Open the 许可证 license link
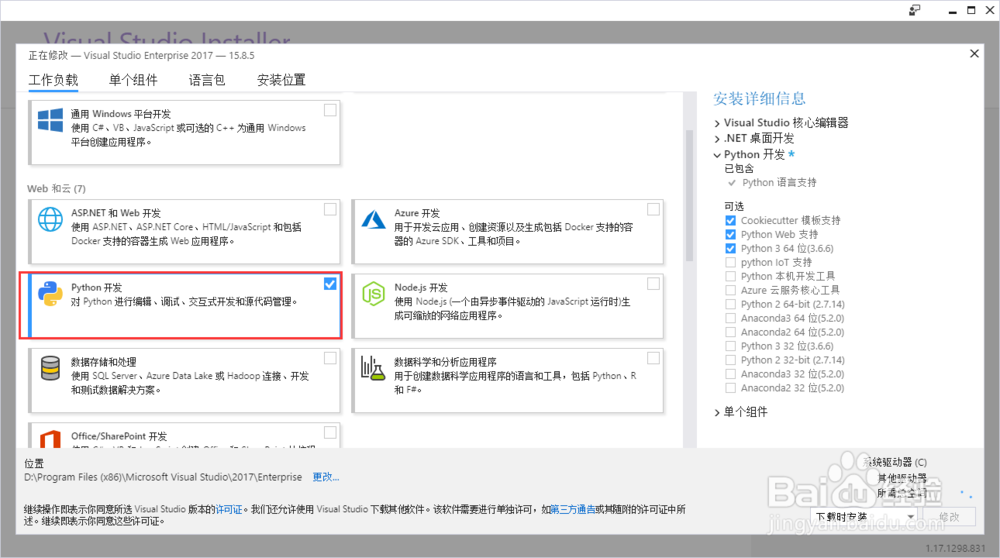 tap(229, 510)
